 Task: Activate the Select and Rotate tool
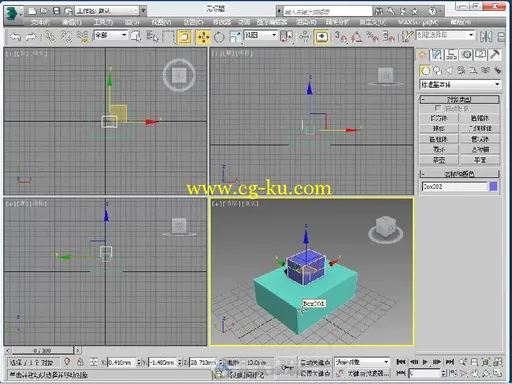click(x=219, y=37)
